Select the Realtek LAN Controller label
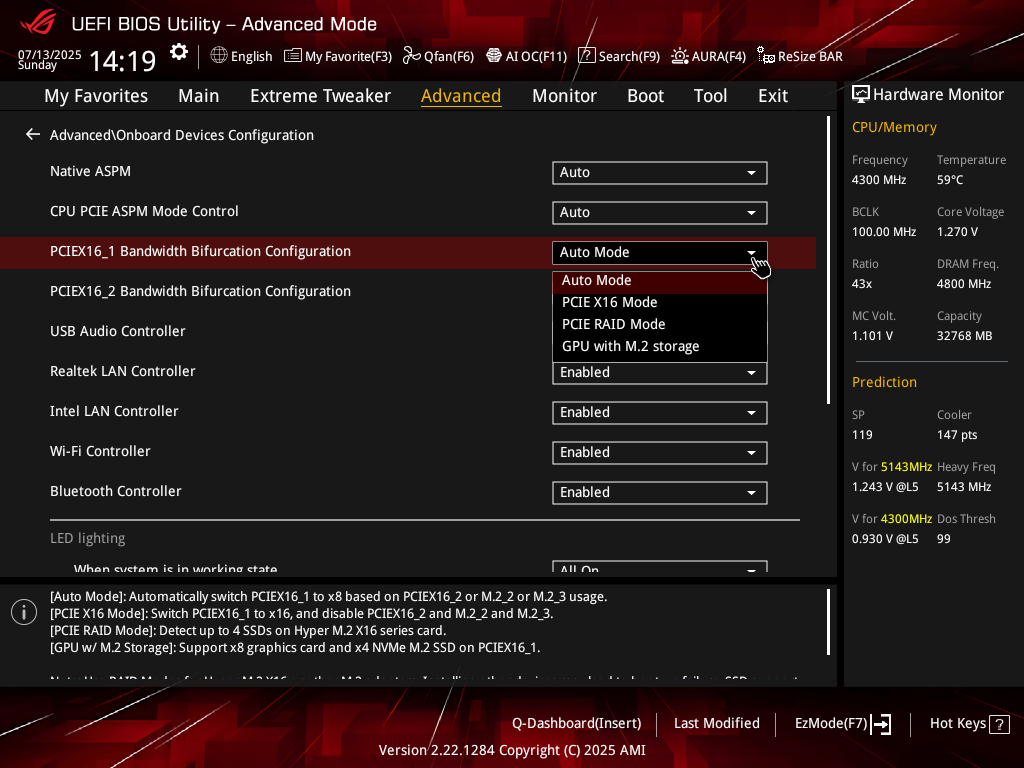 123,372
